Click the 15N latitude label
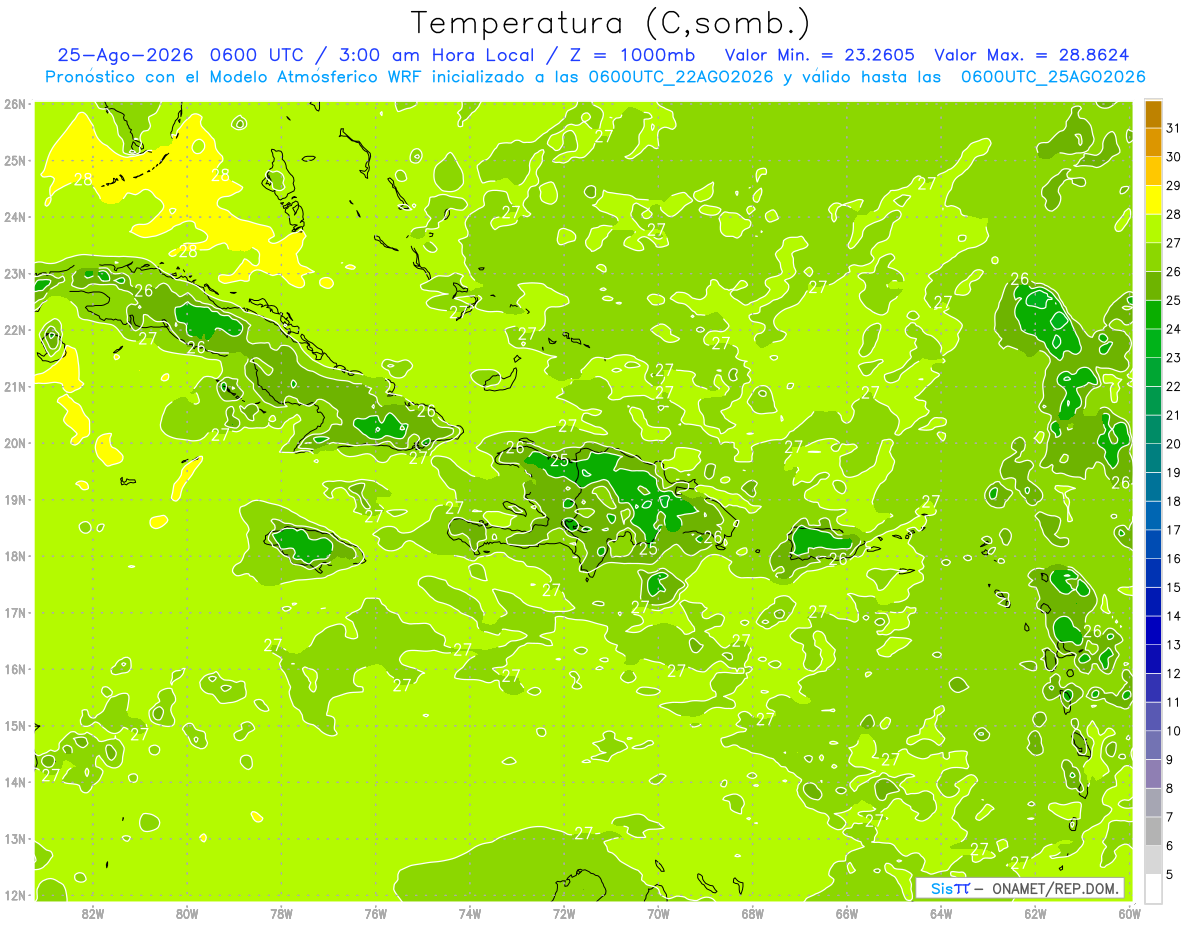 [14, 726]
